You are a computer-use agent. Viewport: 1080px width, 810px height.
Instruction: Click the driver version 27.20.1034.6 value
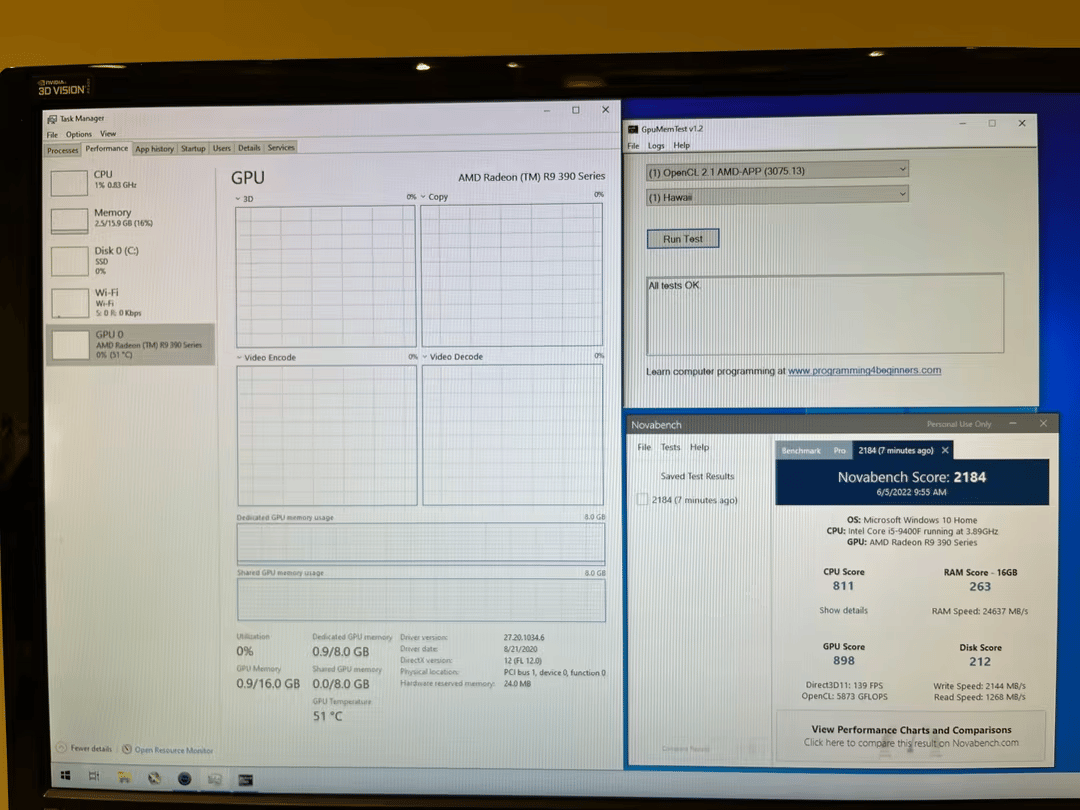(x=523, y=638)
